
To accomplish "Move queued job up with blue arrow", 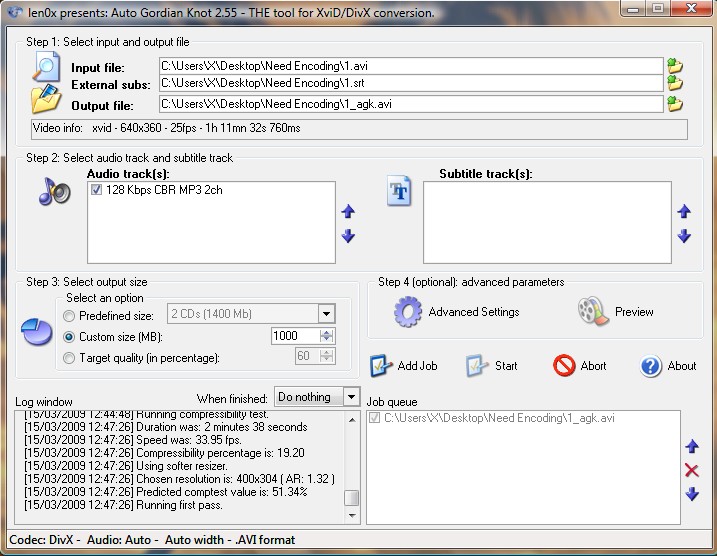I will (692, 446).
